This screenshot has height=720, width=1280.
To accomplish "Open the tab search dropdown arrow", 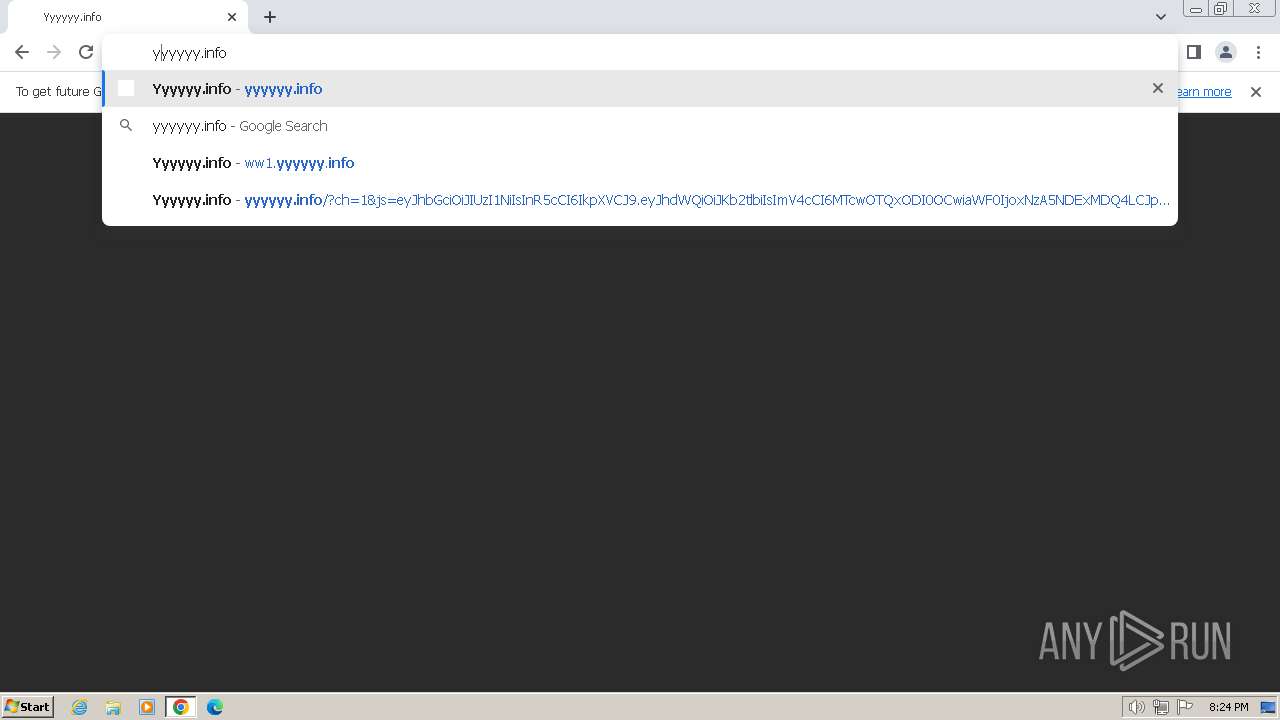I will coord(1161,17).
